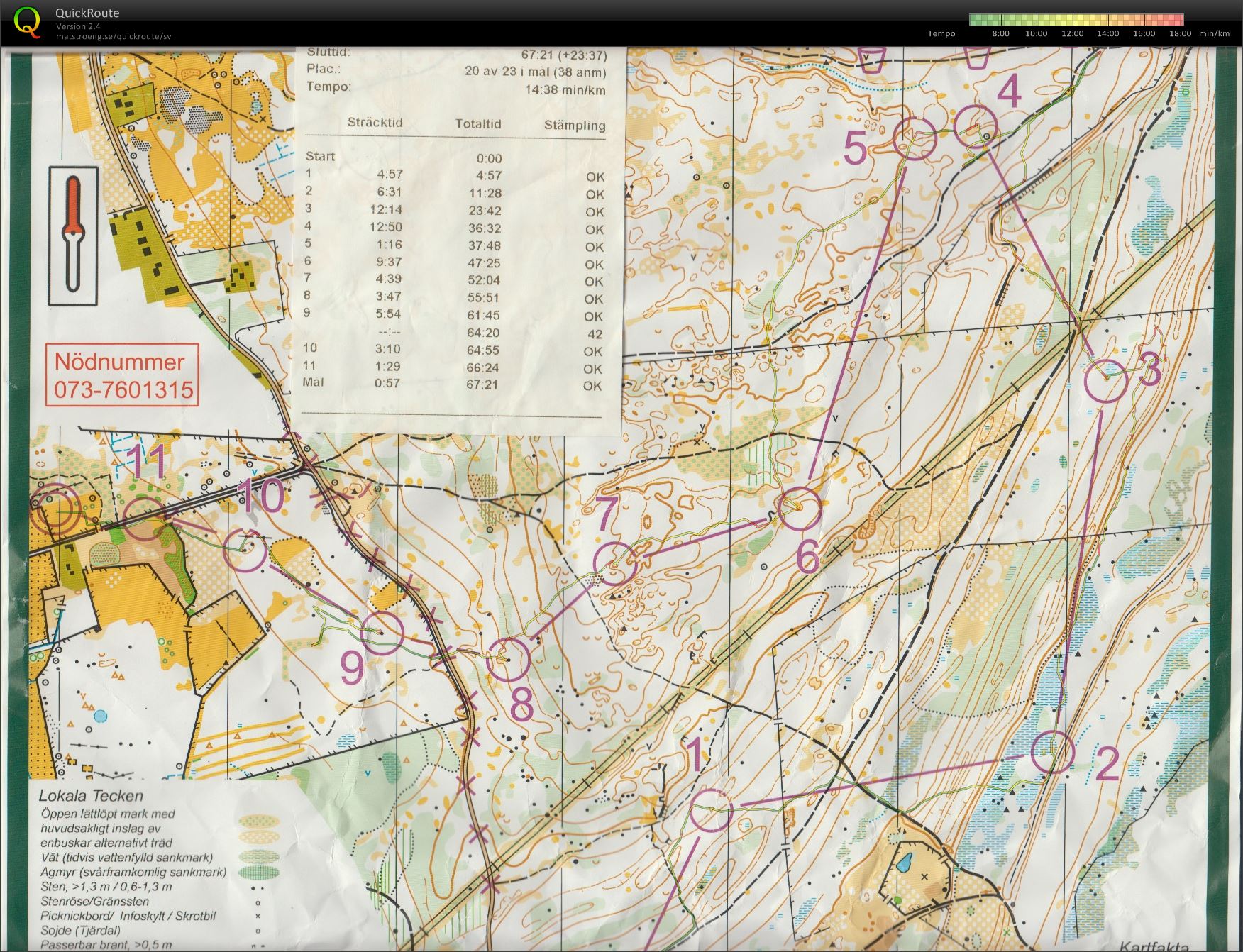The image size is (1243, 952).
Task: Click control circle 4 near the top
Action: (976, 126)
